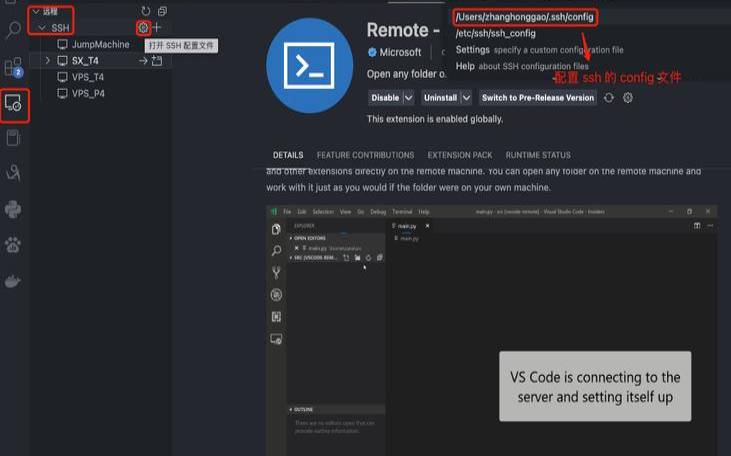The width and height of the screenshot is (731, 456).
Task: Switch to the DETAILS tab
Action: pos(288,155)
